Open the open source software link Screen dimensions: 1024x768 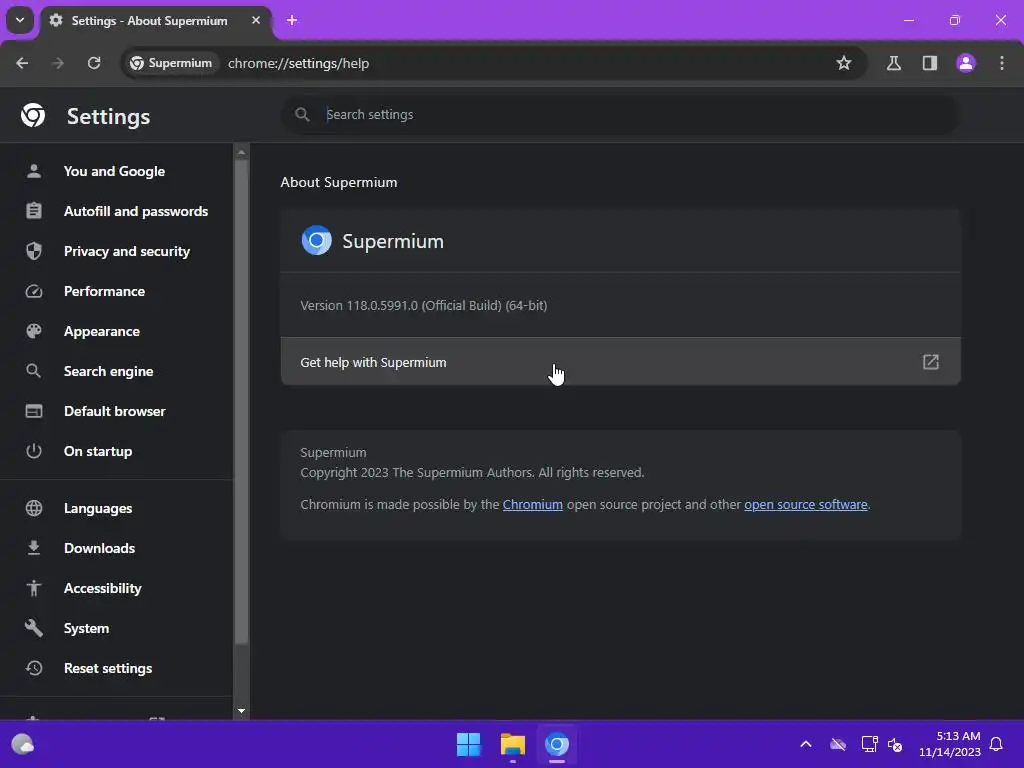[x=805, y=505]
